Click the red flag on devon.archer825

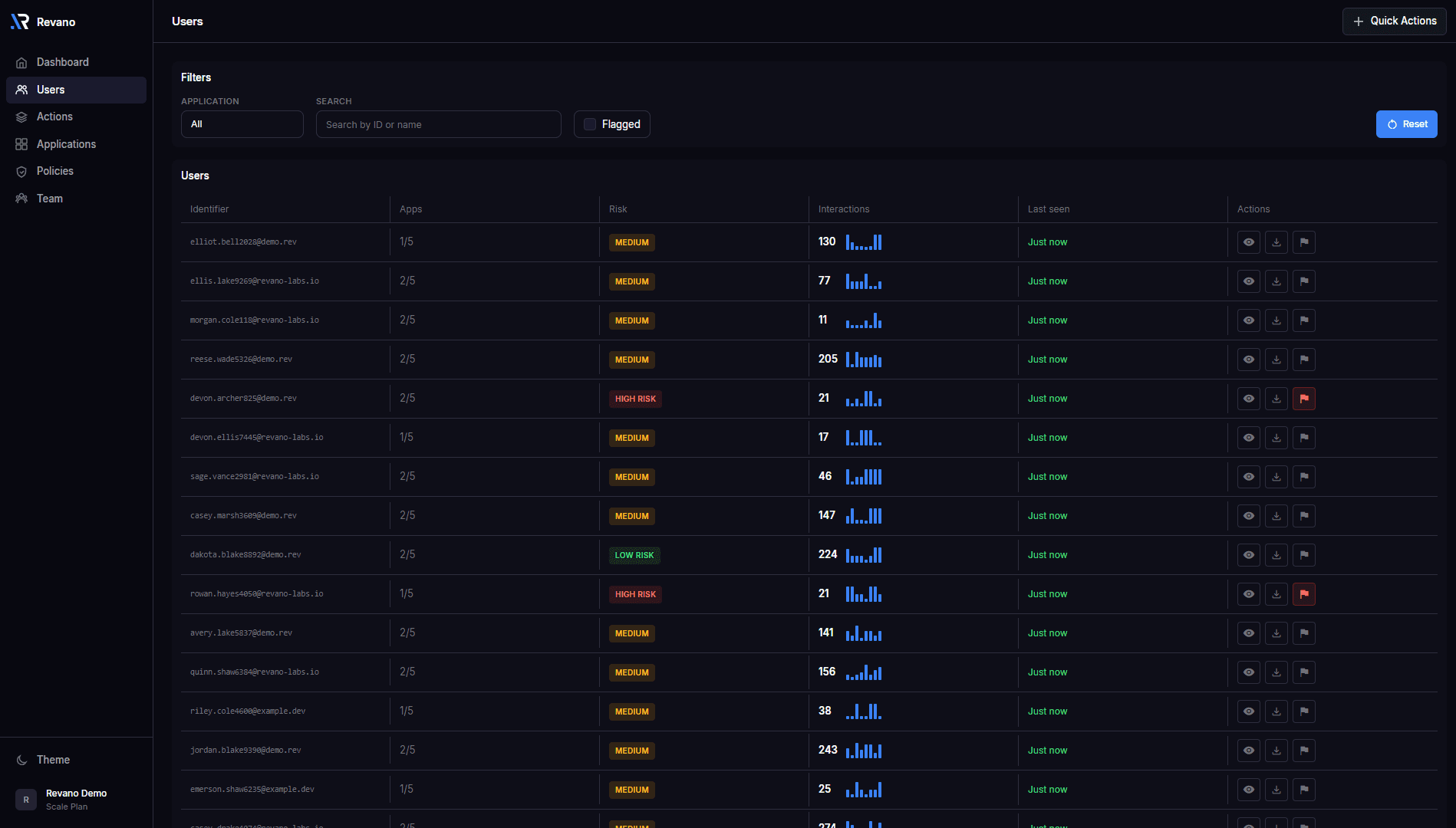click(1304, 398)
